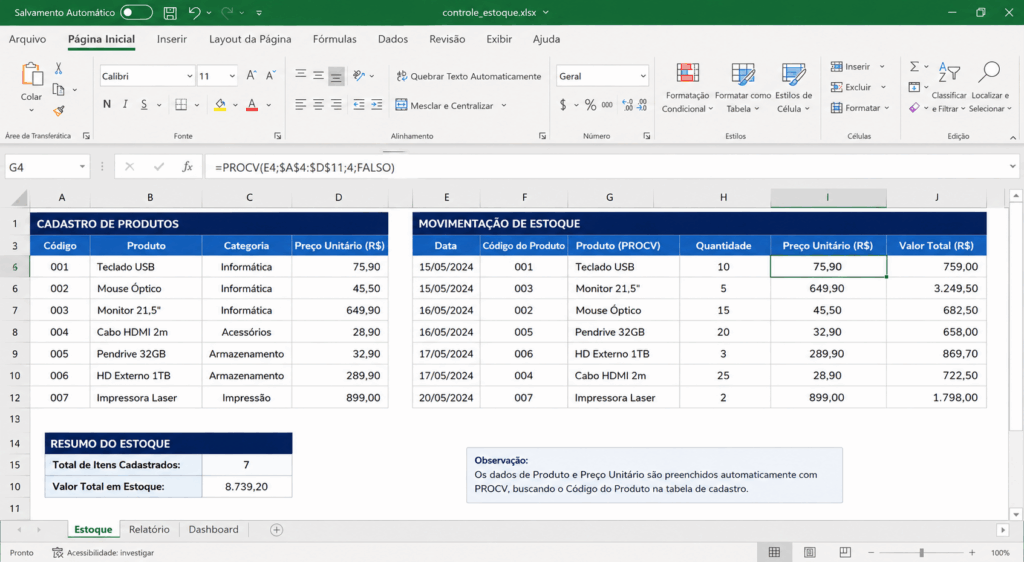Viewport: 1024px width, 562px height.
Task: Apply the red font color A
Action: point(252,104)
